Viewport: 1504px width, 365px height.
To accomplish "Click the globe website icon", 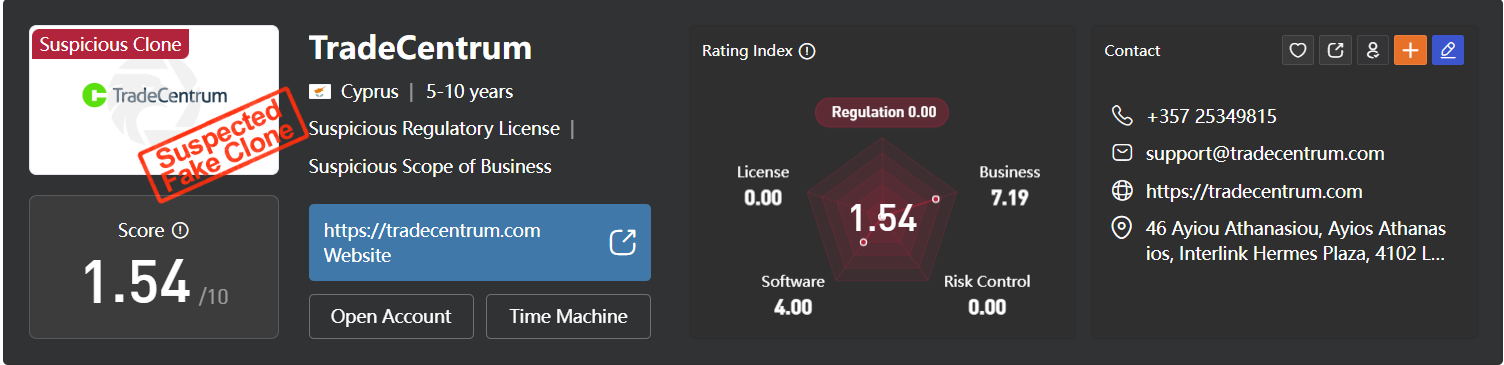I will click(1122, 191).
